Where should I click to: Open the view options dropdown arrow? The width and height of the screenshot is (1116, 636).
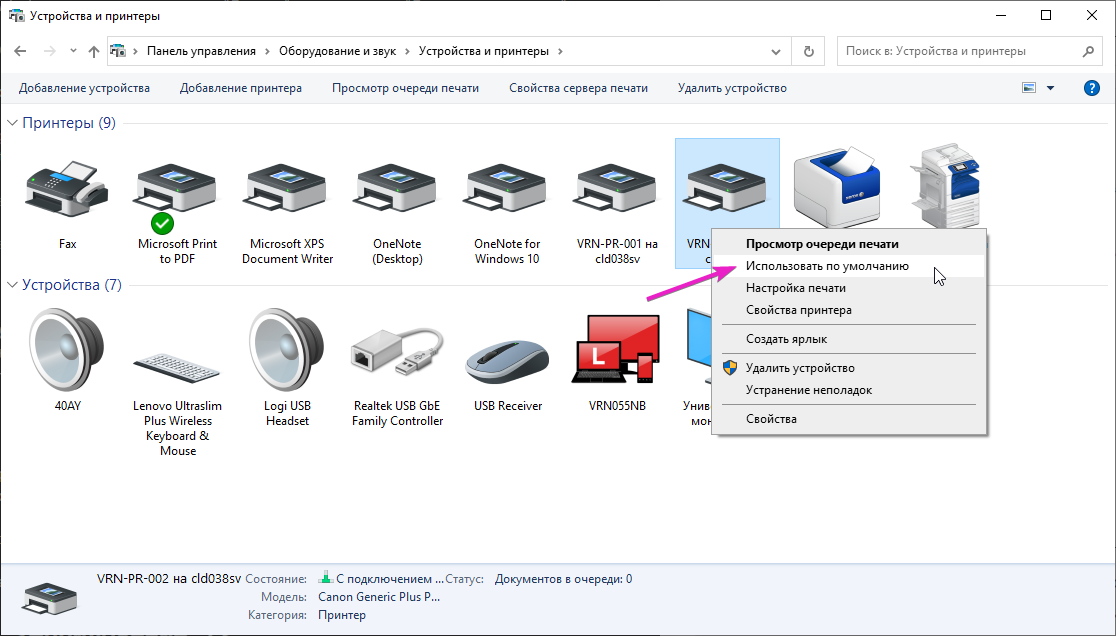(x=1050, y=88)
